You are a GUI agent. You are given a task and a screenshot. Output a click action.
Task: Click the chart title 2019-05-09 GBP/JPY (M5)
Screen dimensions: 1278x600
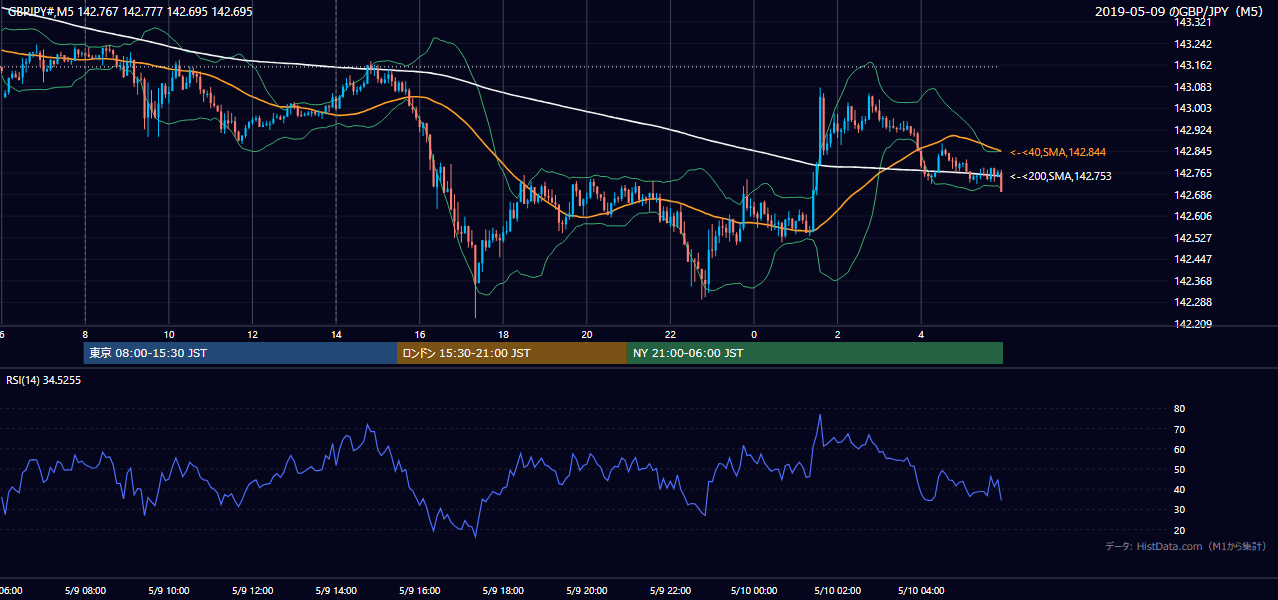[1179, 11]
